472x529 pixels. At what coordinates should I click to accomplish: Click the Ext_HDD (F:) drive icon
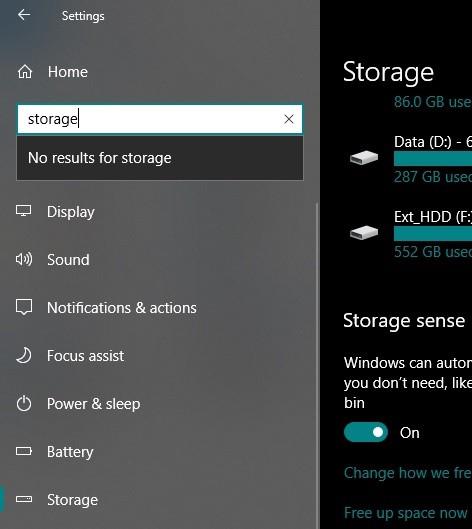tap(364, 232)
